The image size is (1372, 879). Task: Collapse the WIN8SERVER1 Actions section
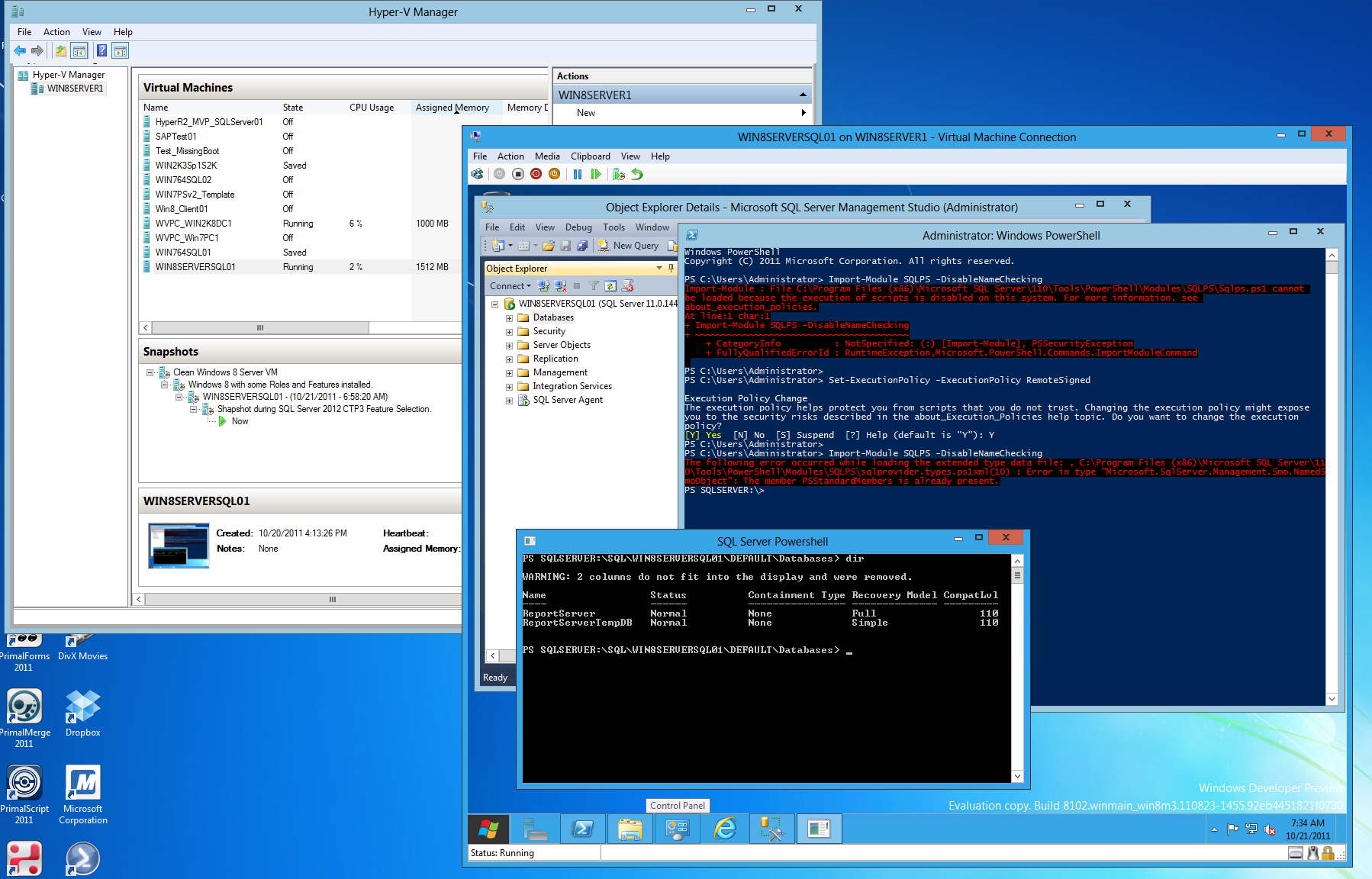(803, 95)
